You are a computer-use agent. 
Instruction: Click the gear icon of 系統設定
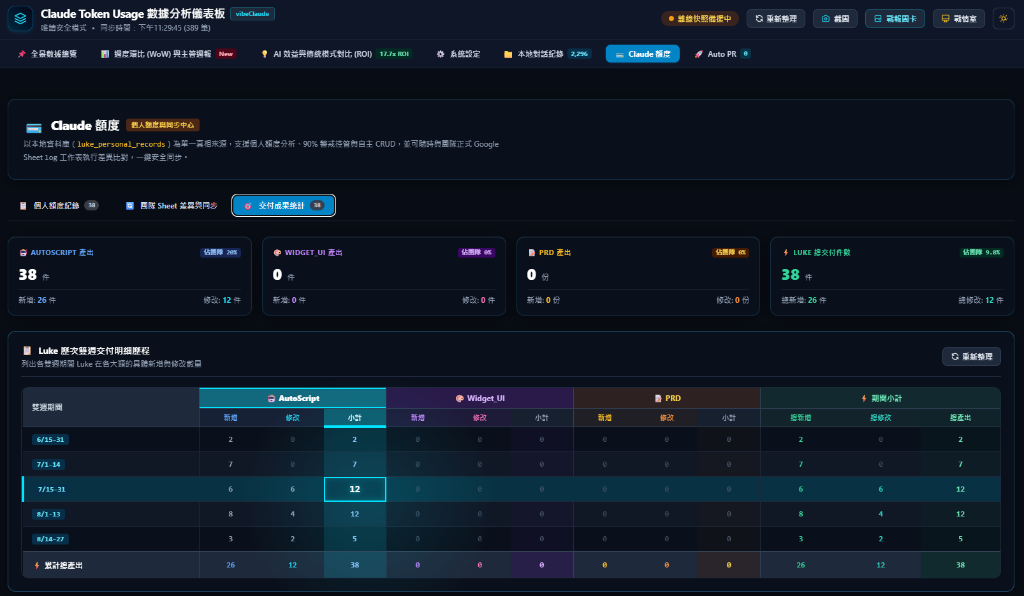point(440,54)
